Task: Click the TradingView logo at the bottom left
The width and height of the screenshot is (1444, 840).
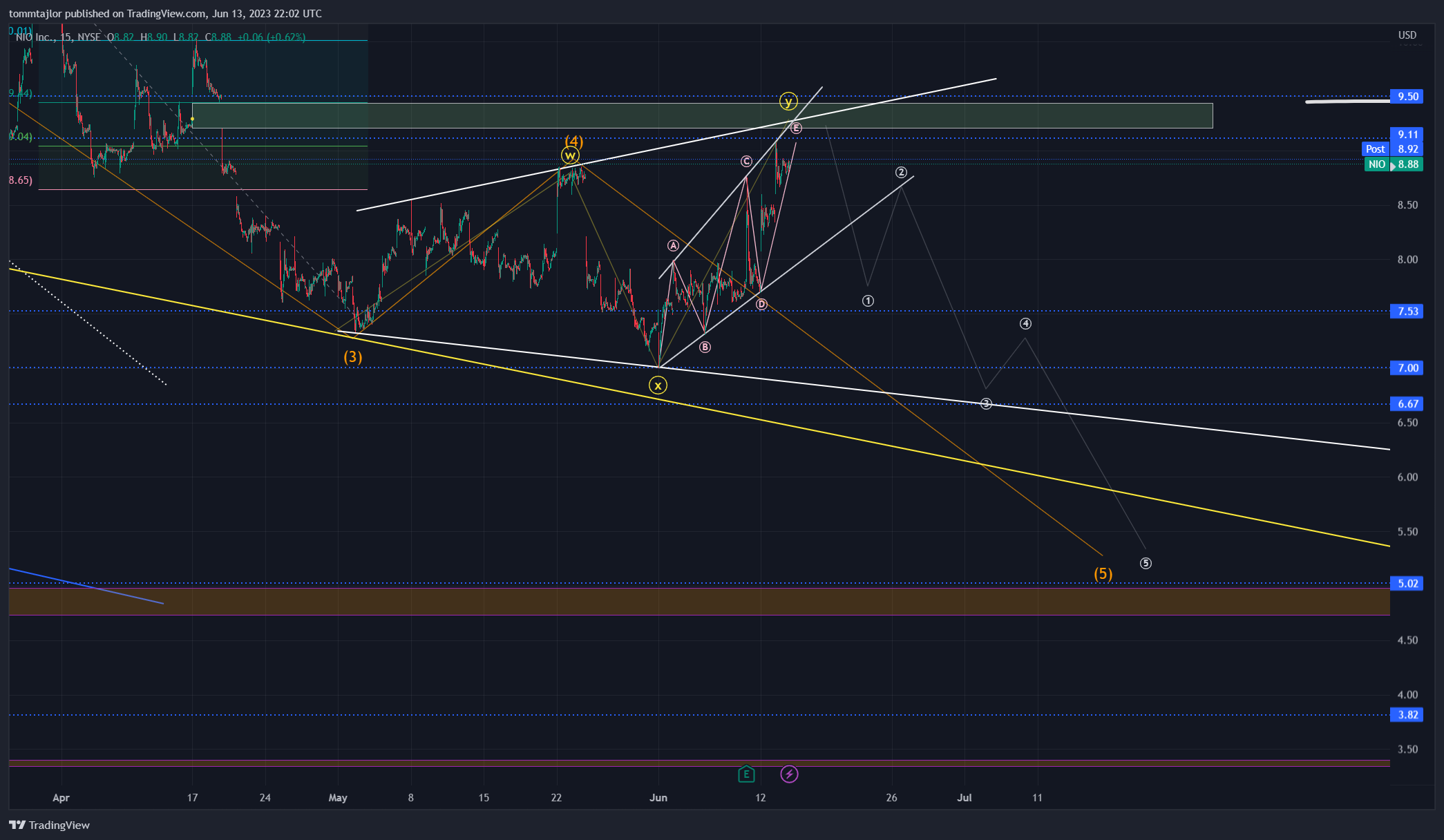Action: tap(50, 825)
